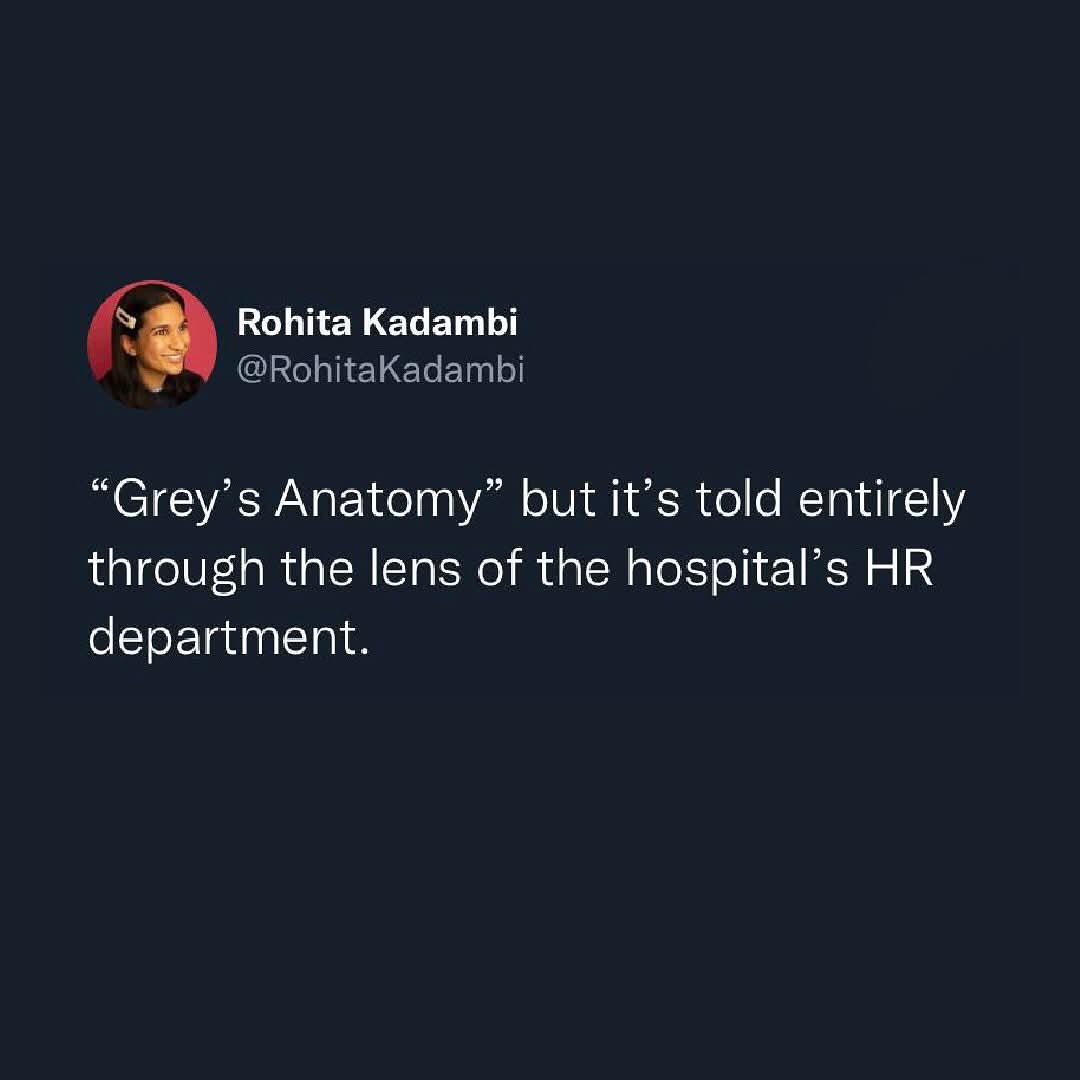Click the quoted "Grey's Anatomy" text
The width and height of the screenshot is (1080, 1080).
point(297,500)
